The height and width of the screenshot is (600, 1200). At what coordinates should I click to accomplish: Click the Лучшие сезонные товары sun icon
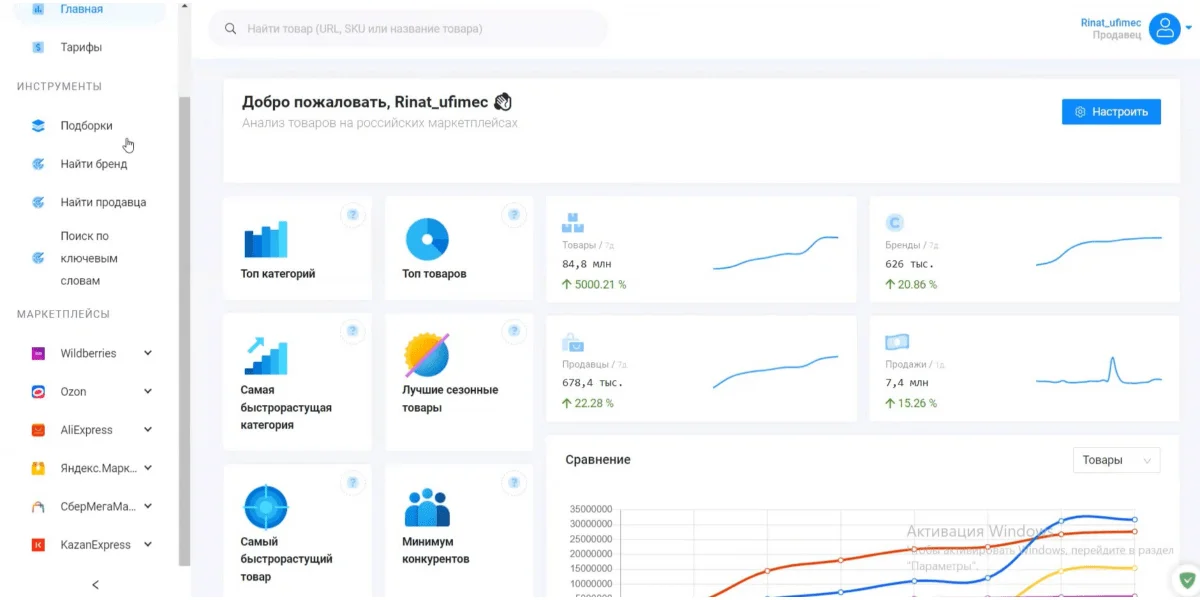pyautogui.click(x=427, y=355)
